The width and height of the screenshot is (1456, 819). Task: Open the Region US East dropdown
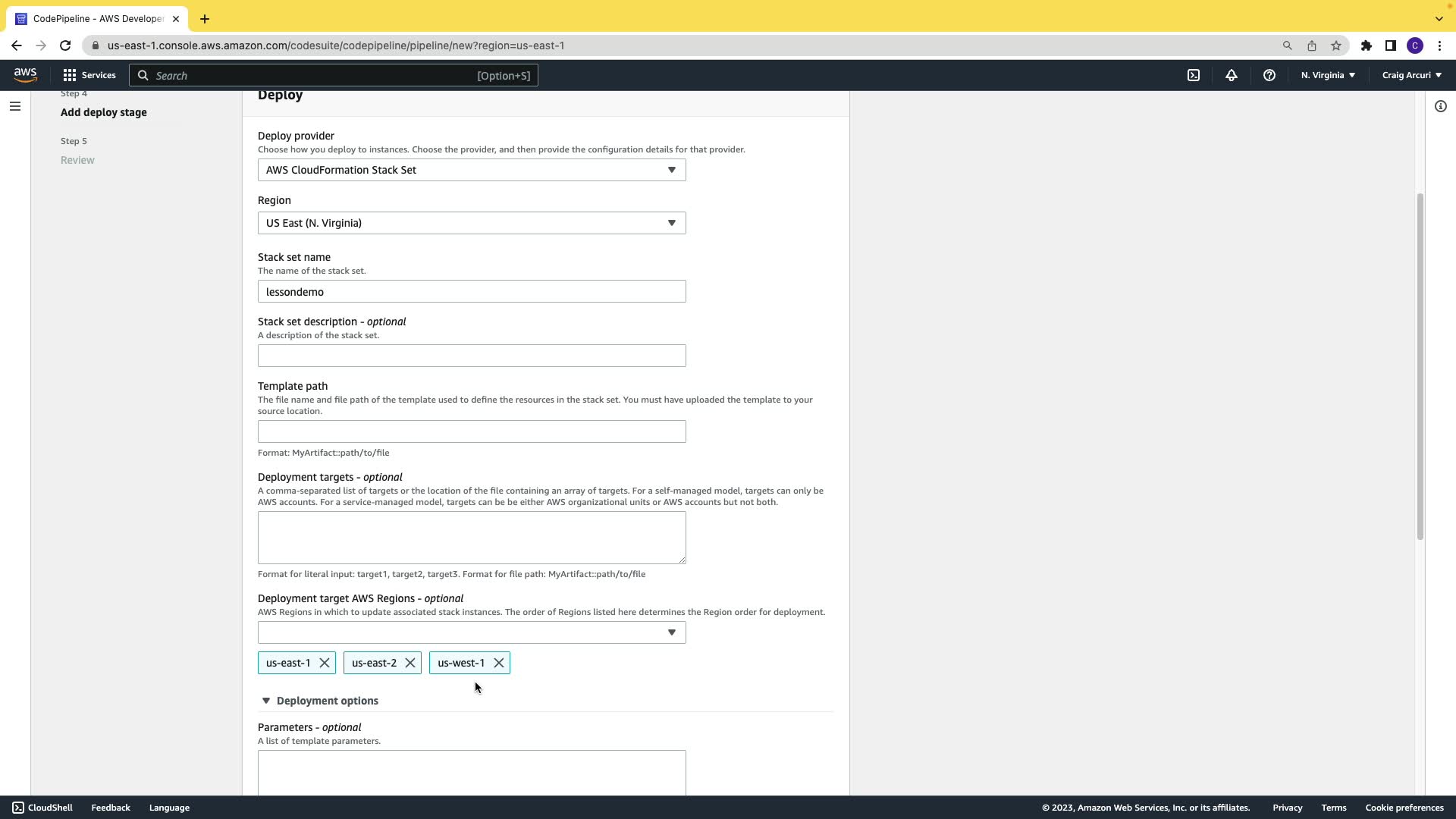[472, 223]
